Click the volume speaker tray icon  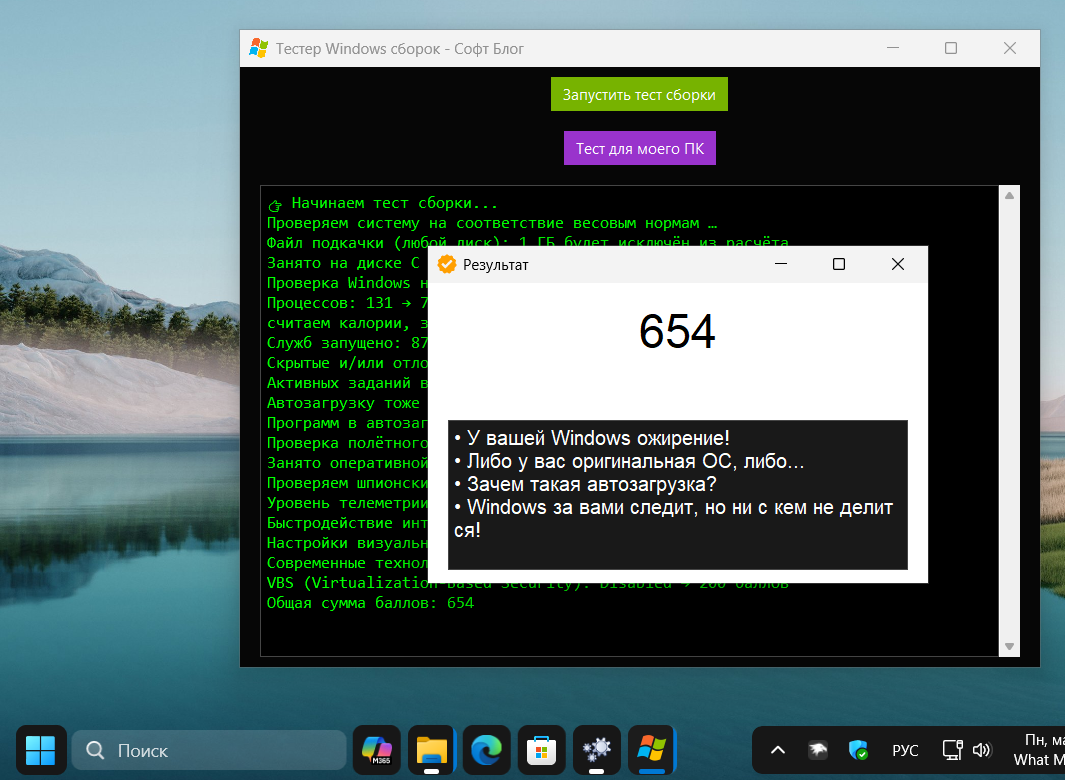click(x=981, y=750)
